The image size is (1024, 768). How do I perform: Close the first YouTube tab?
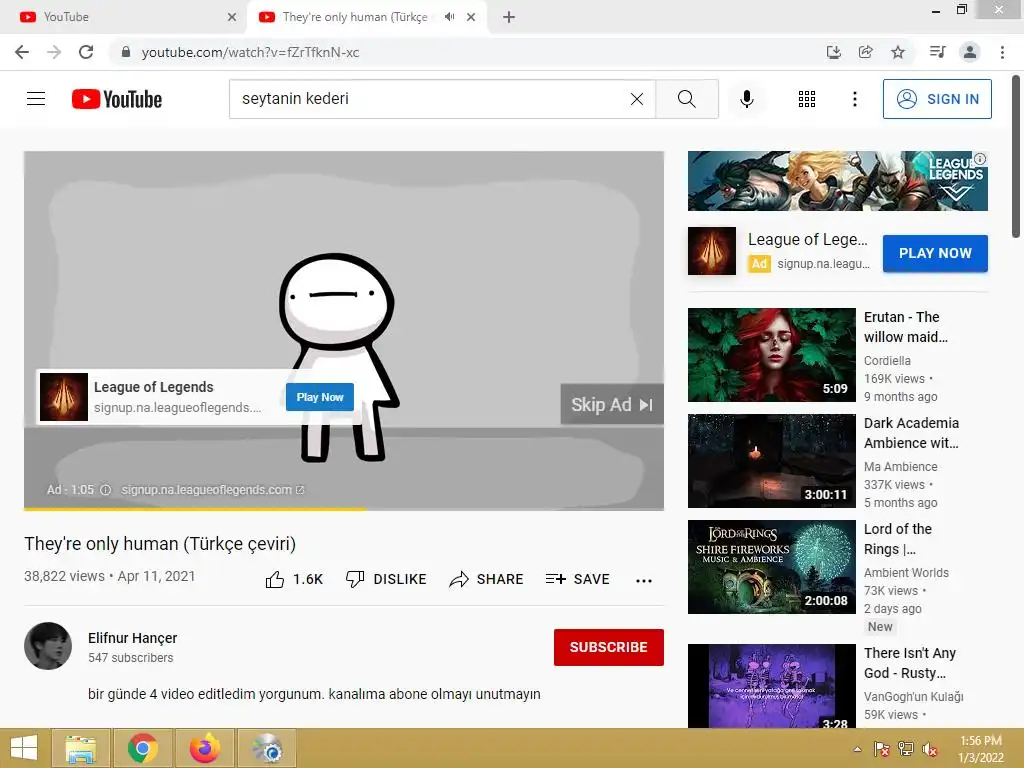click(x=232, y=17)
